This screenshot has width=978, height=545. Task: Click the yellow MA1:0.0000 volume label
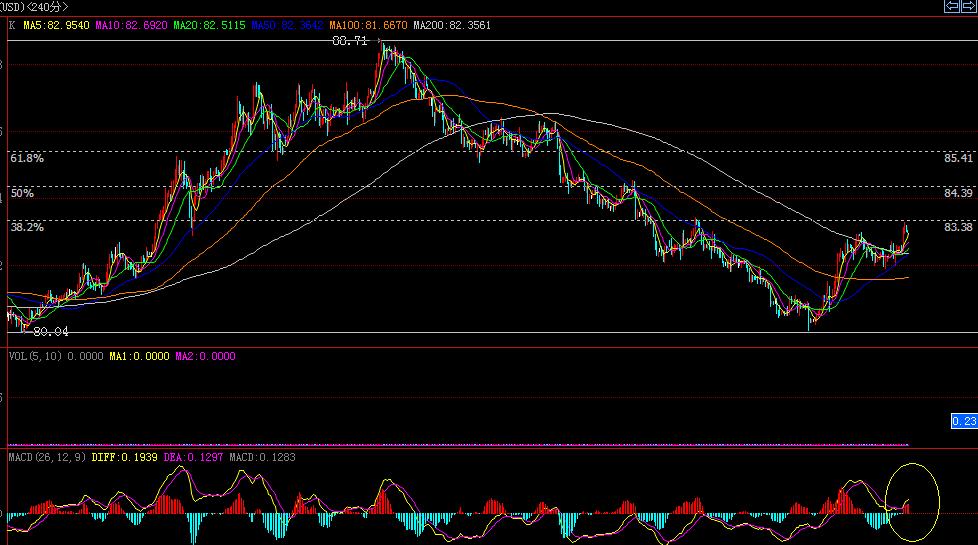(x=139, y=356)
